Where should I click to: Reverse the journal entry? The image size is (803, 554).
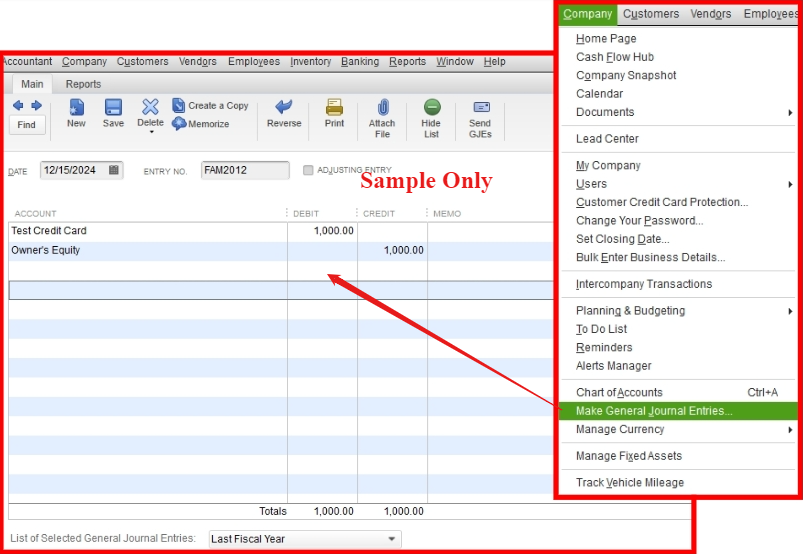pos(284,113)
